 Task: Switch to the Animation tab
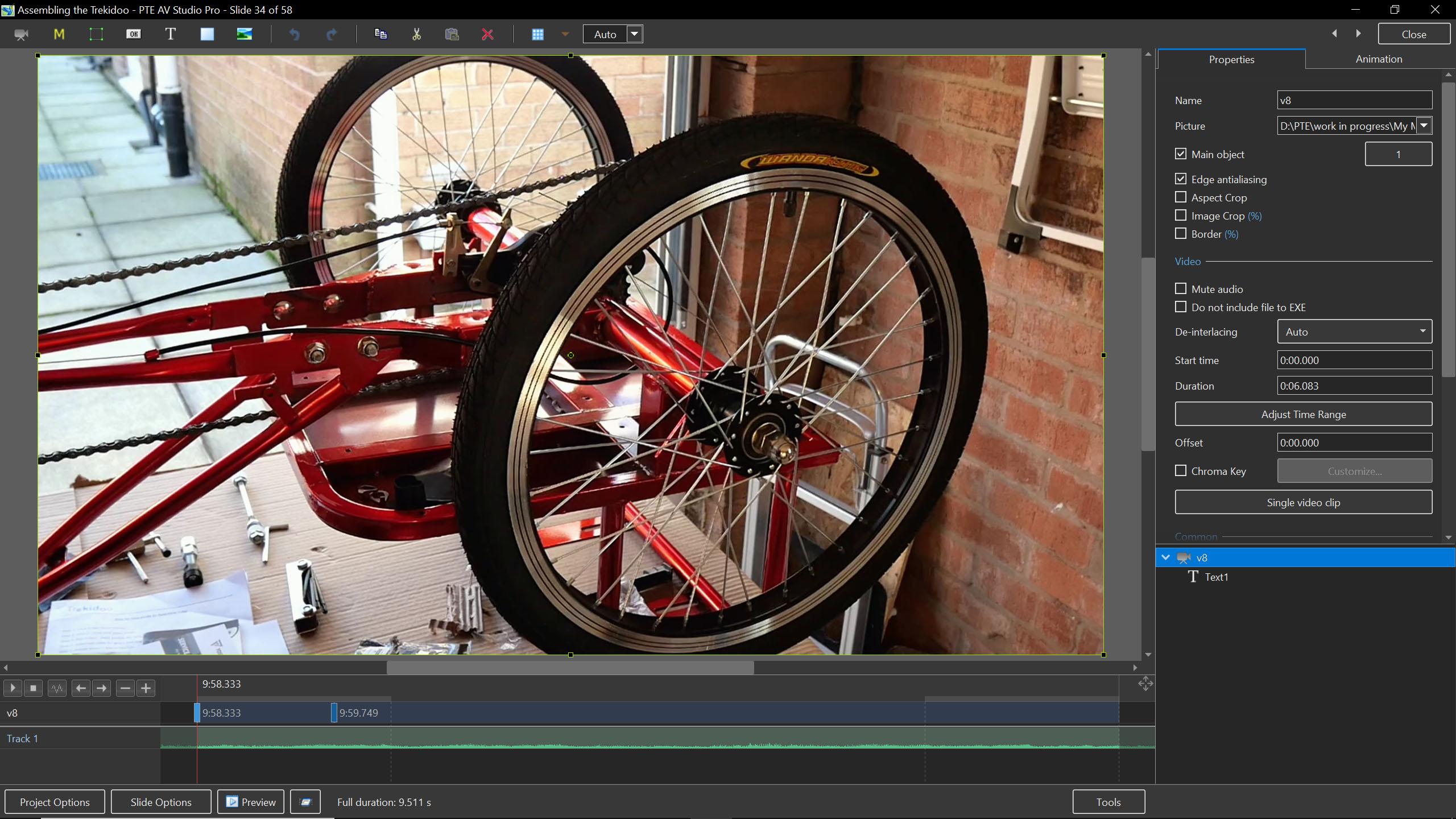click(1379, 59)
